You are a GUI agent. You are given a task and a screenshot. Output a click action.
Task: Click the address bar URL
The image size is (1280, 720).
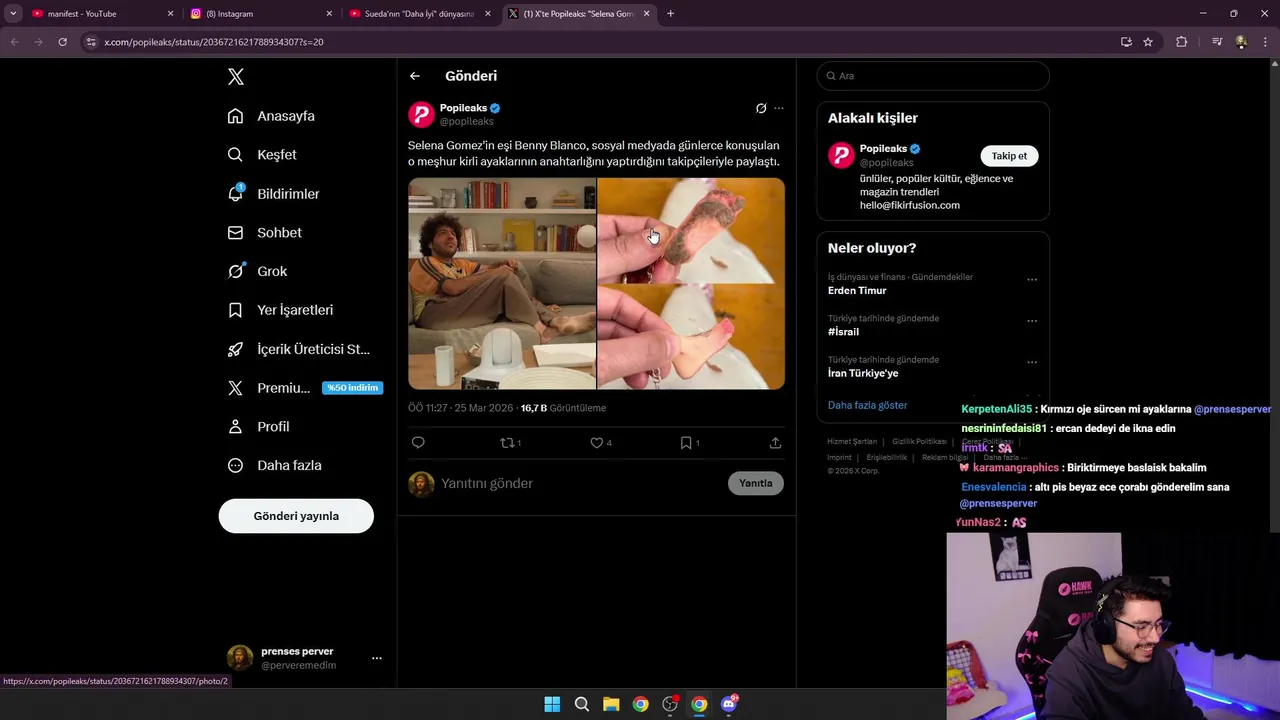click(x=214, y=42)
